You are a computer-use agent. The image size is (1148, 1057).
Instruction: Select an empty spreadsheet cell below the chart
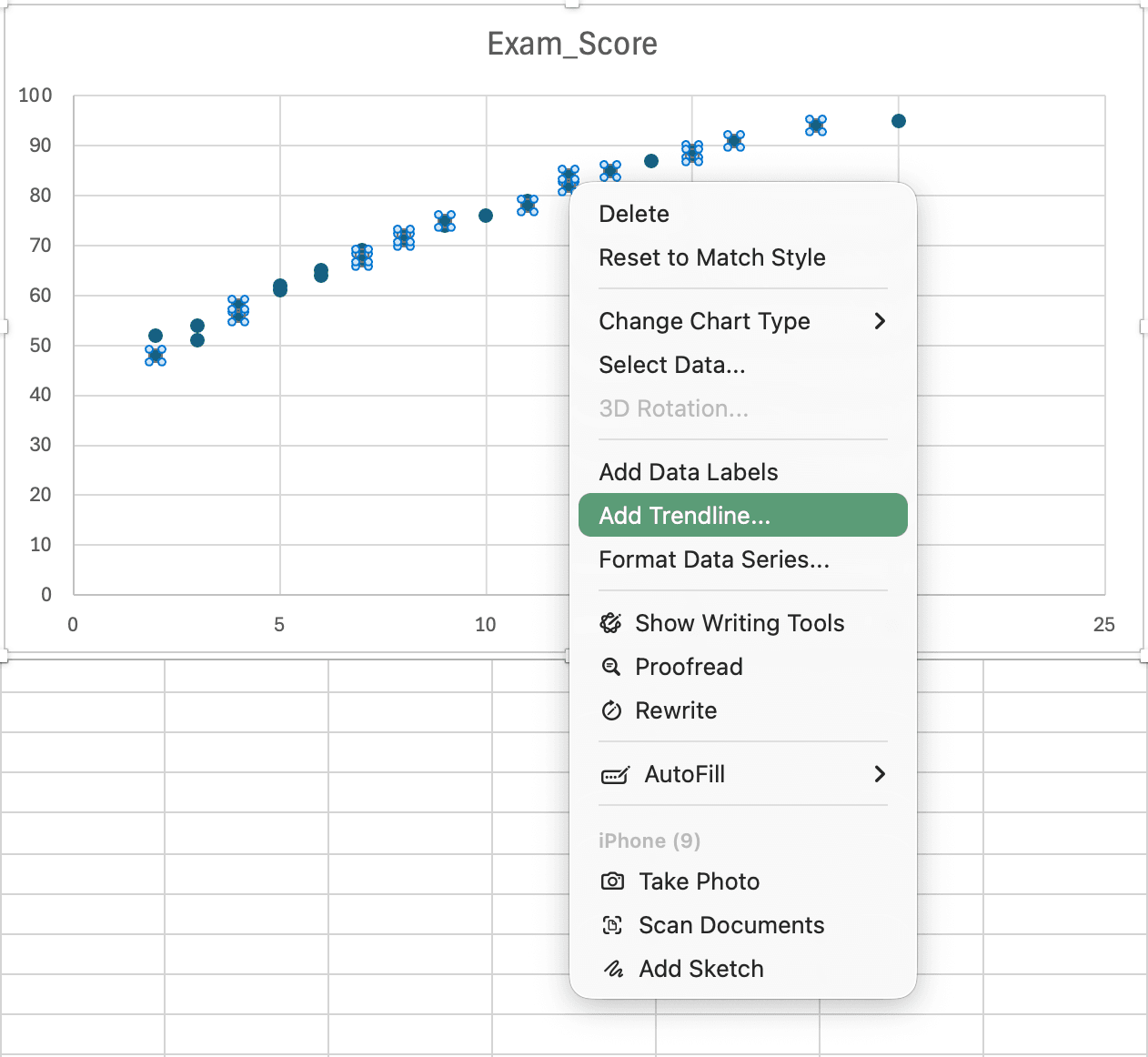246,791
